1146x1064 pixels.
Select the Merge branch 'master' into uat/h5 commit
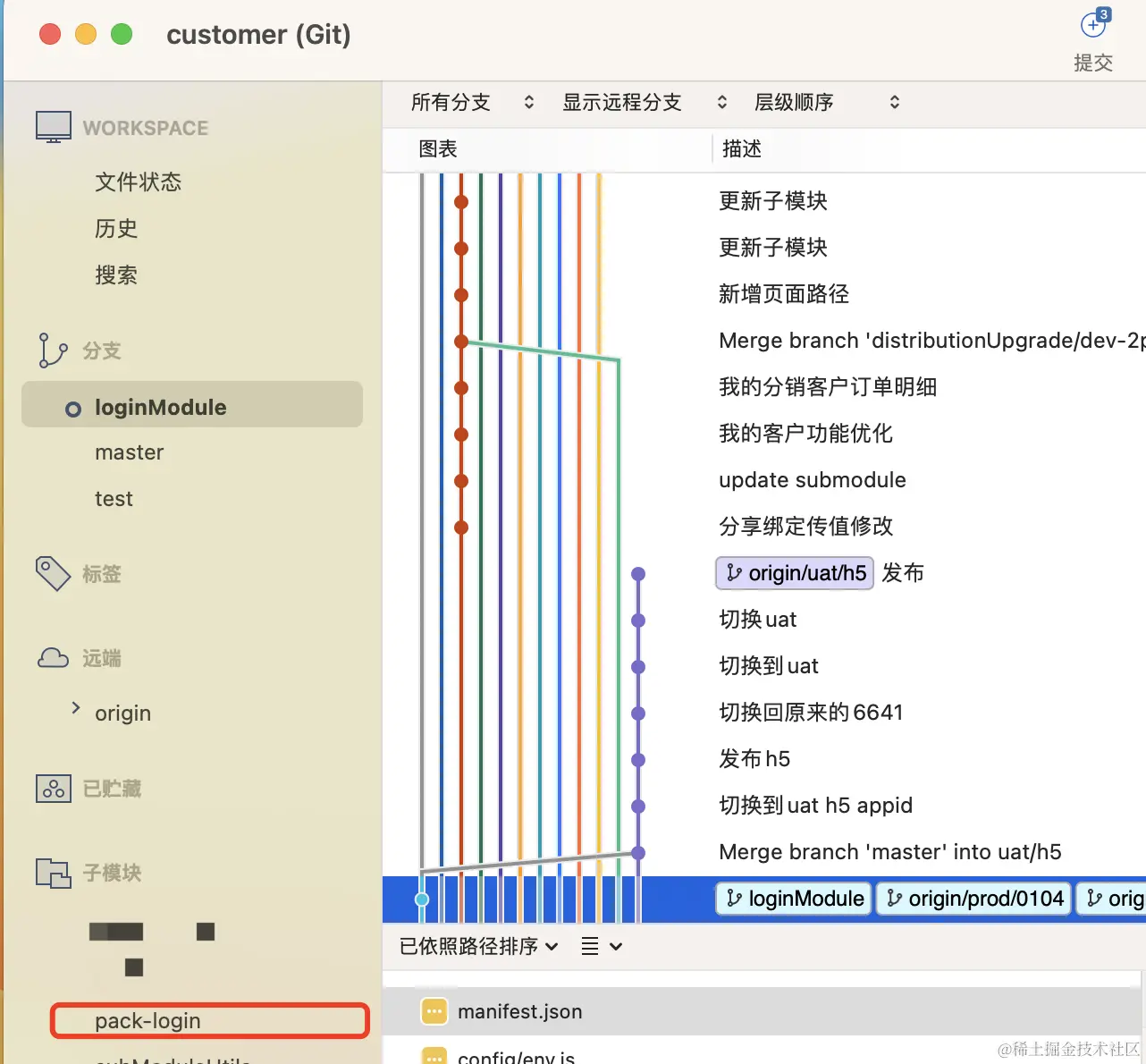[890, 852]
